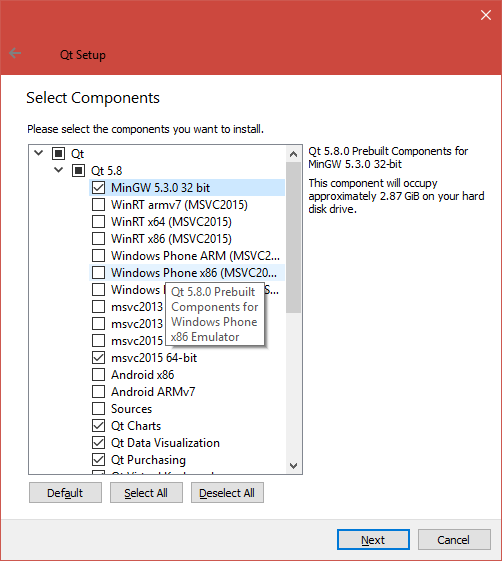Collapse the Qt 5.8 tree node
This screenshot has width=502, height=561.
point(59,170)
